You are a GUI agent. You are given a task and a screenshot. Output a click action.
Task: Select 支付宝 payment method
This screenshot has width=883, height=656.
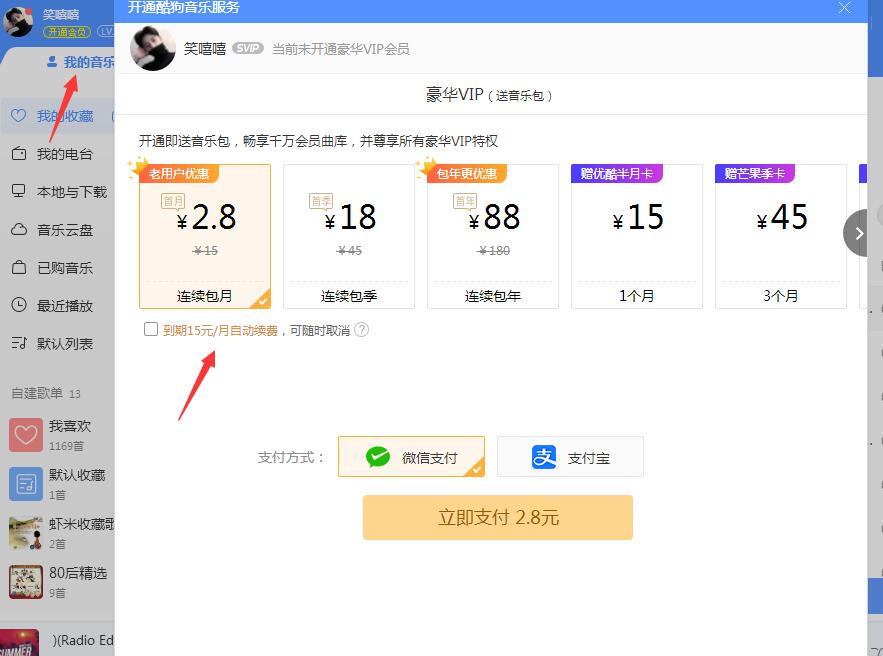click(x=570, y=457)
